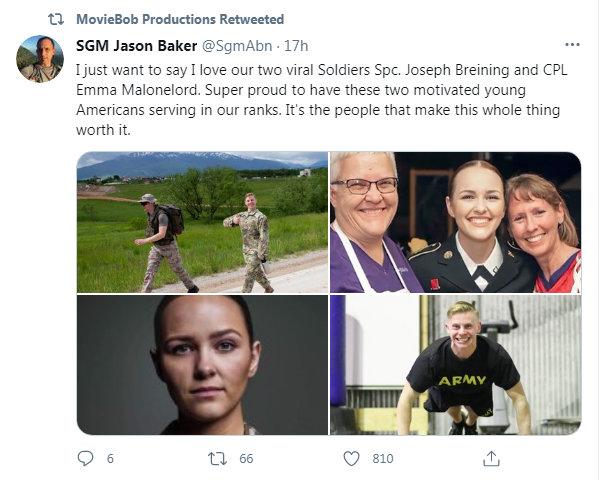The image size is (602, 480).
Task: Open the three-dot more options menu
Action: click(572, 45)
